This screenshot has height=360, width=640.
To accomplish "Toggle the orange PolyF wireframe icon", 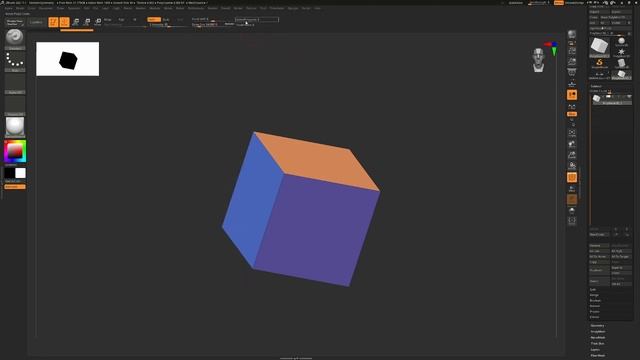I will 572,177.
